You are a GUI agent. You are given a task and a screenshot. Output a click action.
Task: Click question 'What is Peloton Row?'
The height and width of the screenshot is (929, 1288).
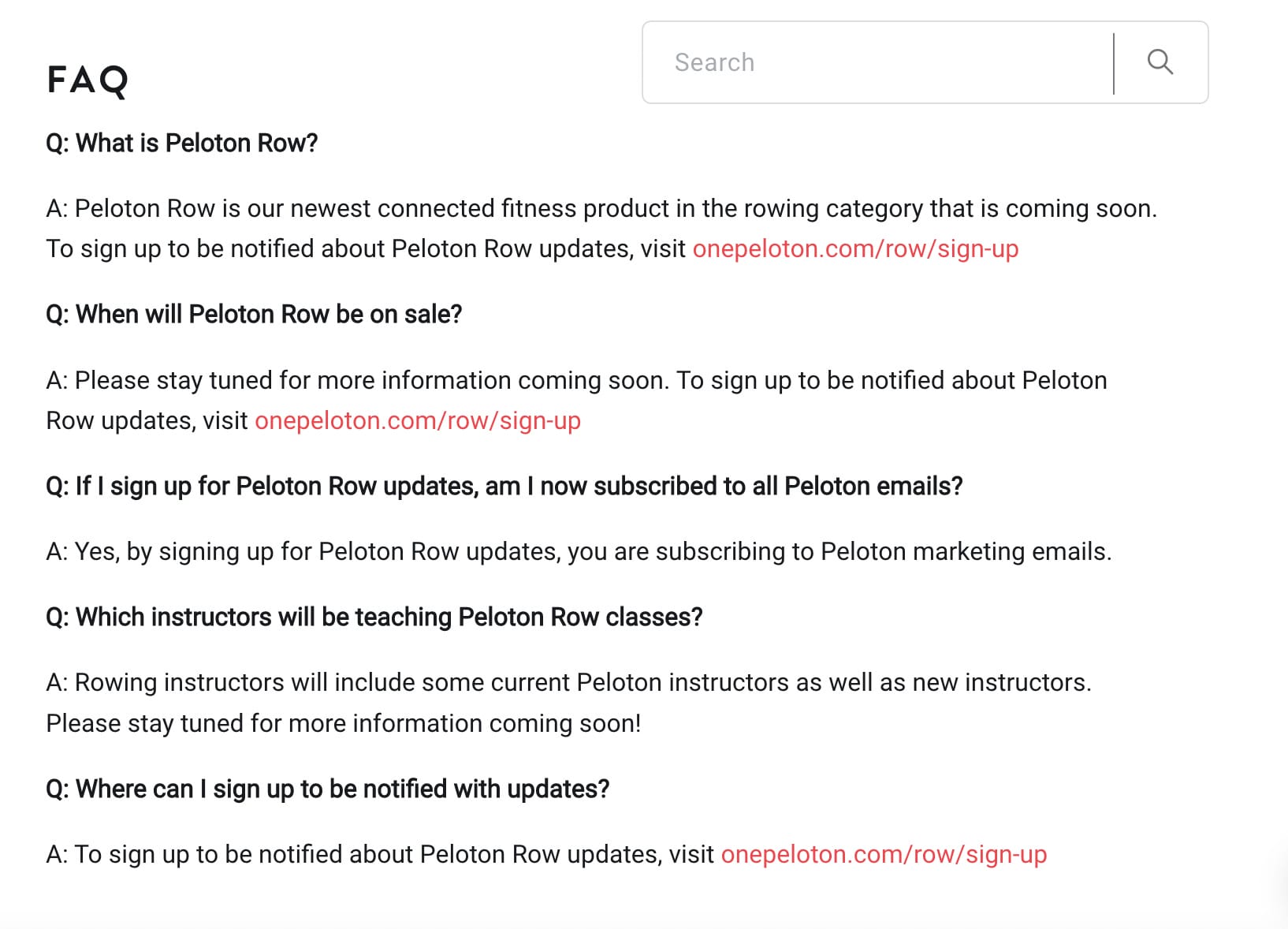click(182, 143)
